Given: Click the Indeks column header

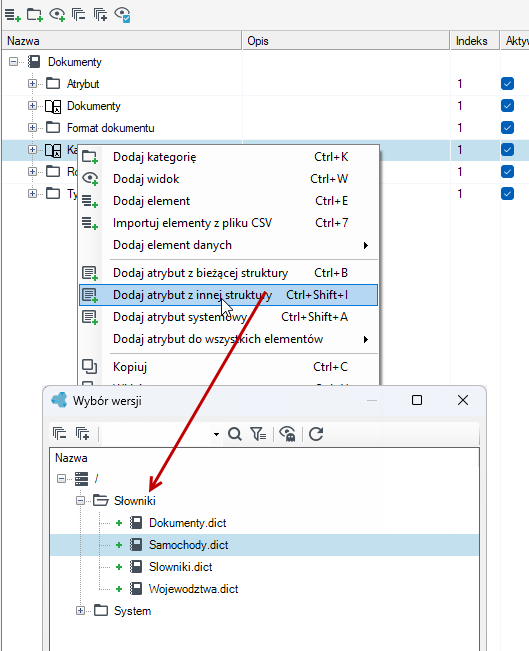Looking at the screenshot, I should click(x=475, y=41).
